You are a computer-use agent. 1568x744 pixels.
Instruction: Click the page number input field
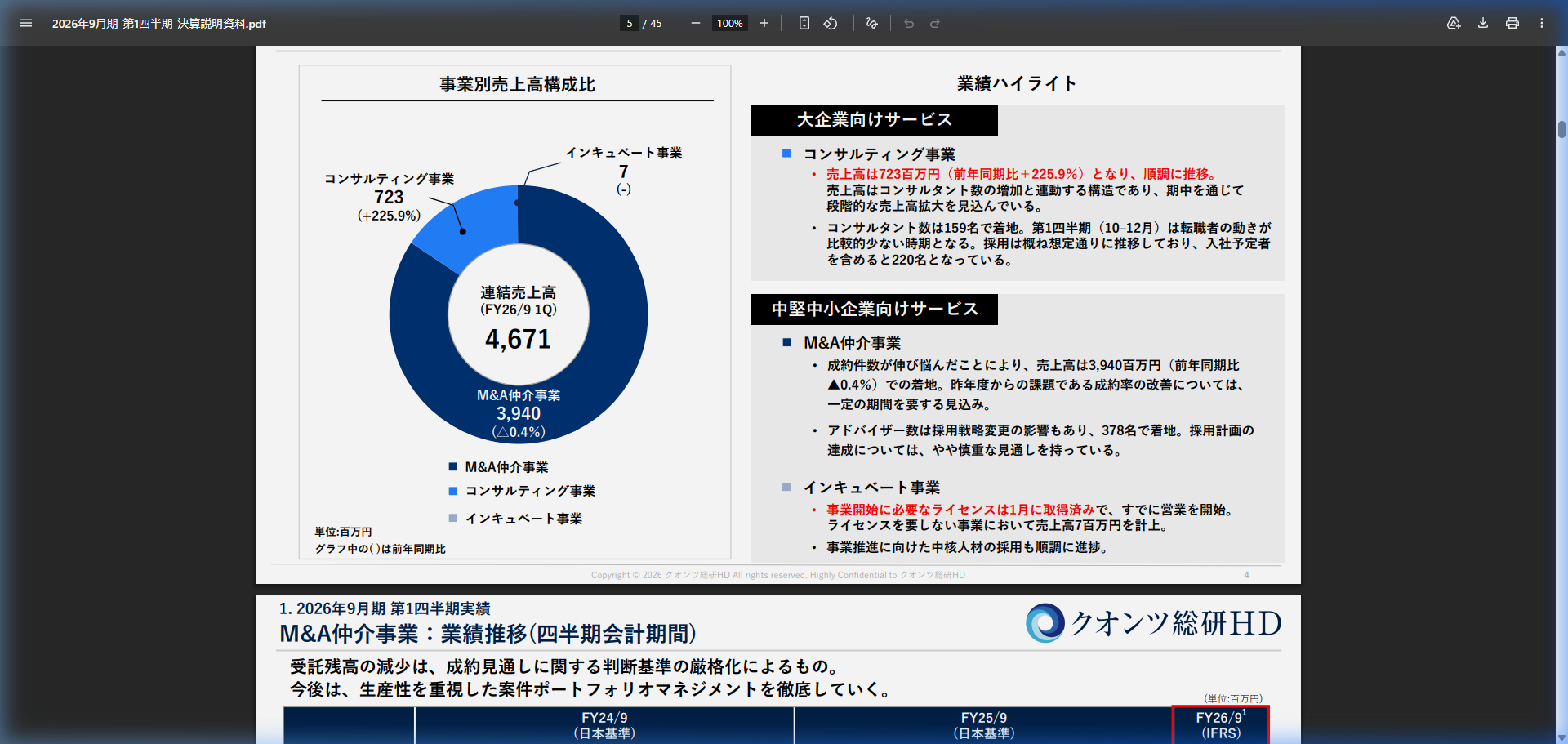[629, 23]
